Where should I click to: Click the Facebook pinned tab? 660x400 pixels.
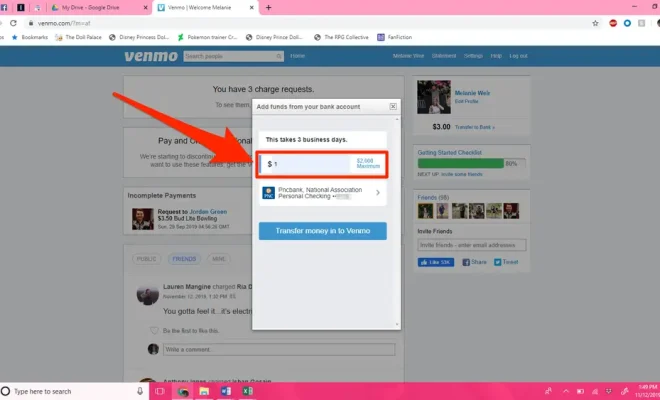(4, 8)
